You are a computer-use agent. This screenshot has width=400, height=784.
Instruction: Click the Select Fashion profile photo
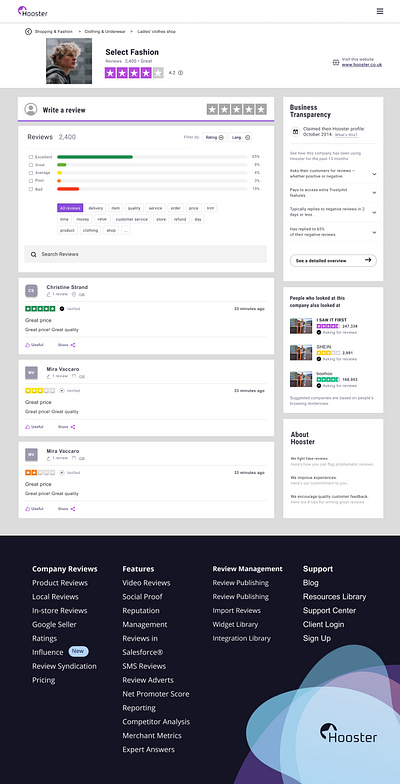[69, 61]
